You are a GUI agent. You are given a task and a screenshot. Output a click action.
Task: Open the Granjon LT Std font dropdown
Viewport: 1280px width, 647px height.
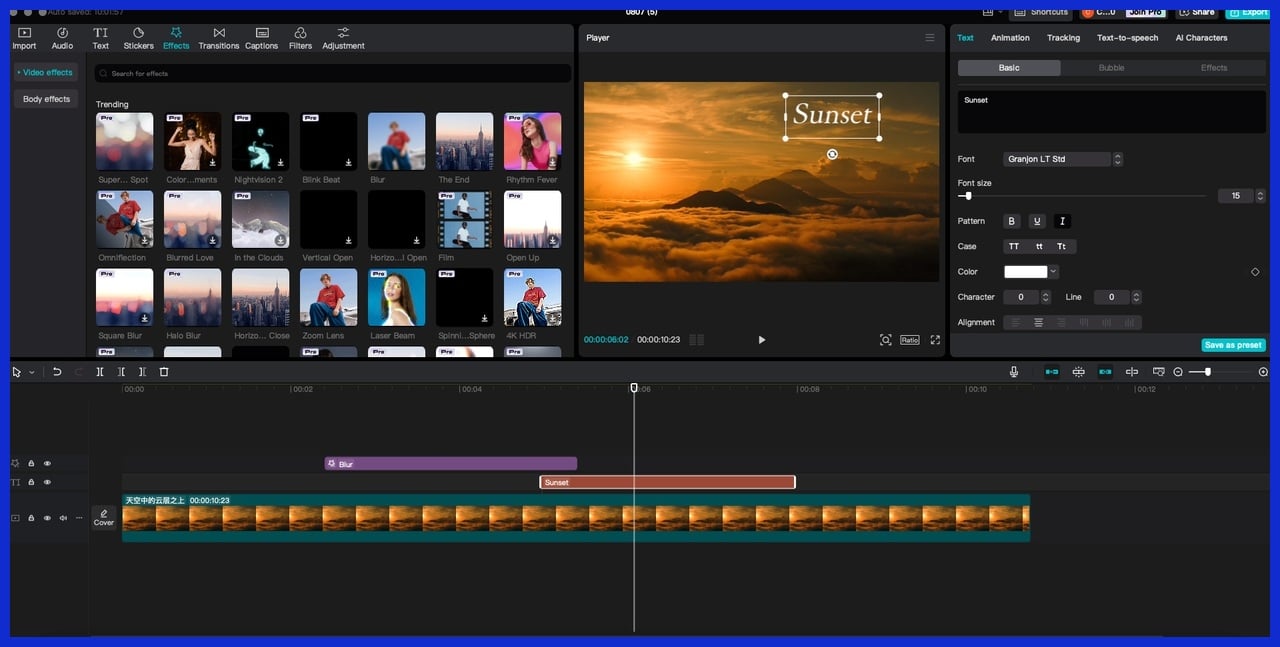point(1059,158)
